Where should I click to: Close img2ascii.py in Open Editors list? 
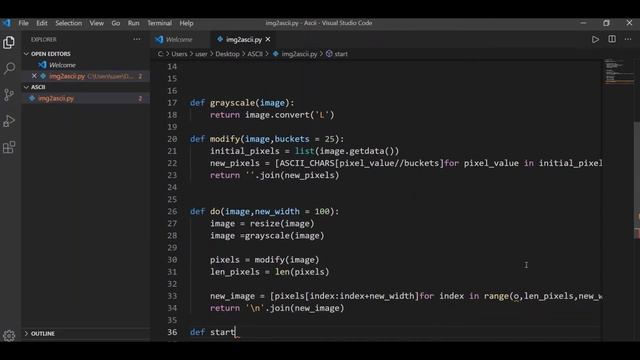pos(34,76)
